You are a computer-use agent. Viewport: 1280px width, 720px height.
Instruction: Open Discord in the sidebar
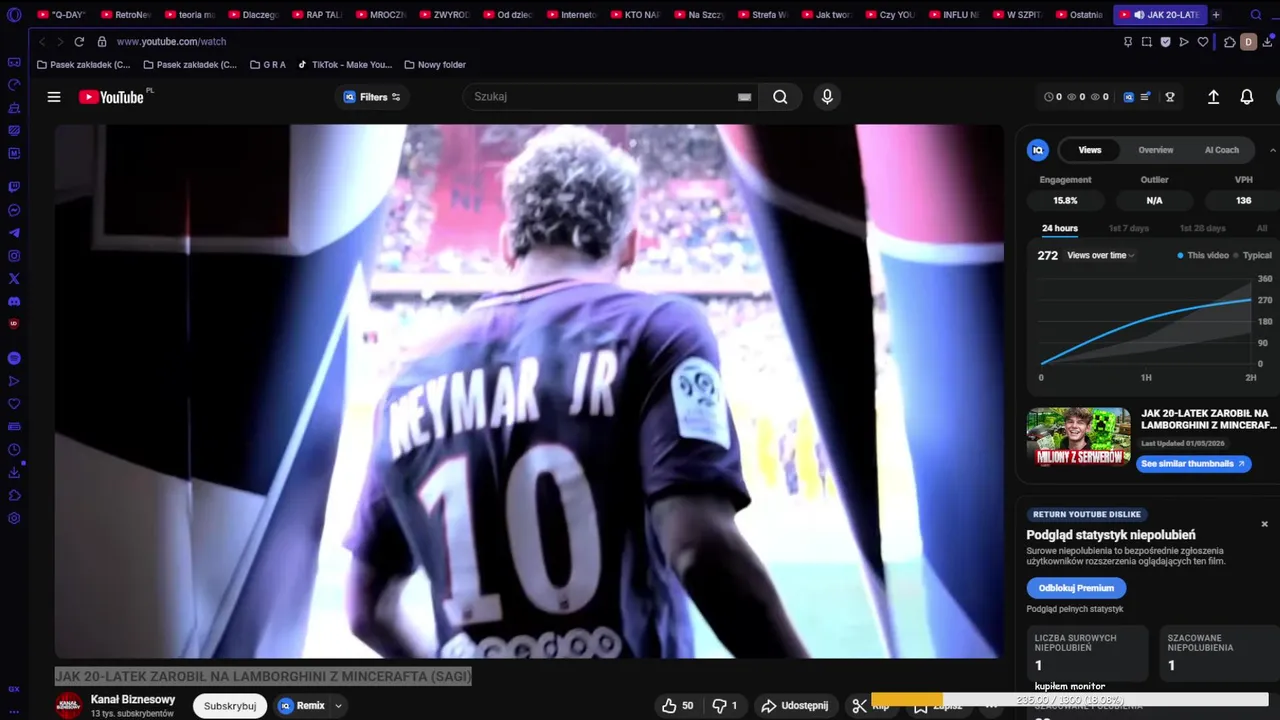pos(14,301)
